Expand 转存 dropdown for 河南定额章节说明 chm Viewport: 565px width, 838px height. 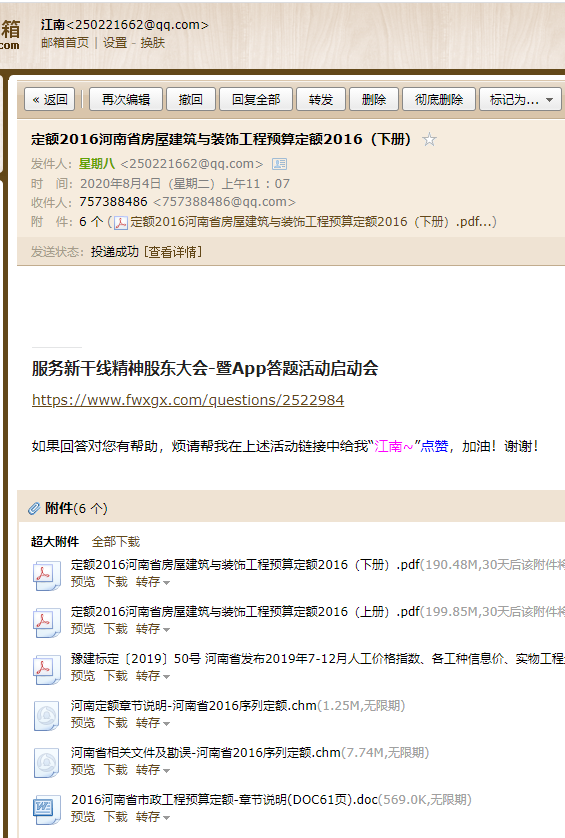(x=153, y=723)
